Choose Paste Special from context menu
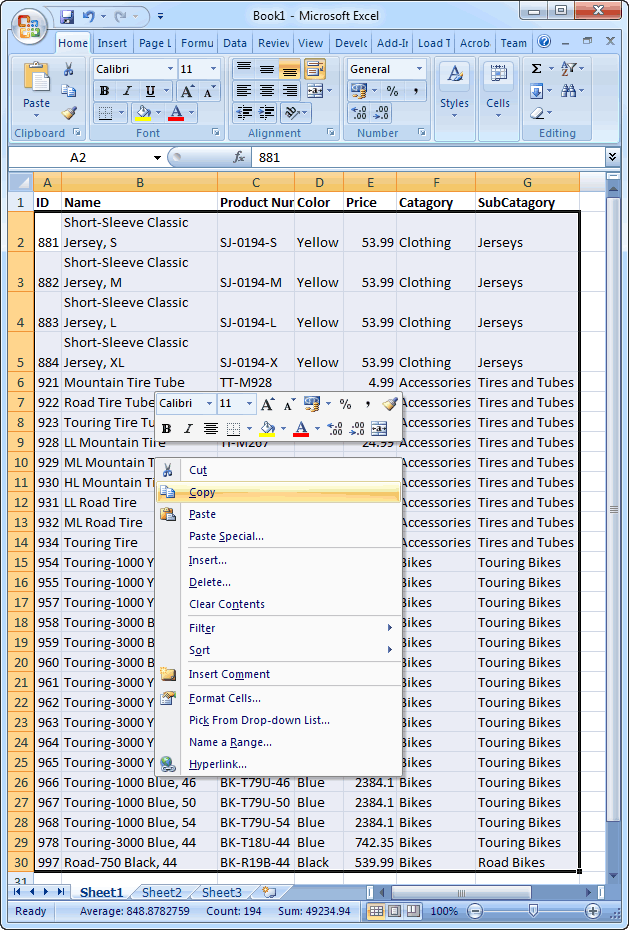 coord(278,536)
